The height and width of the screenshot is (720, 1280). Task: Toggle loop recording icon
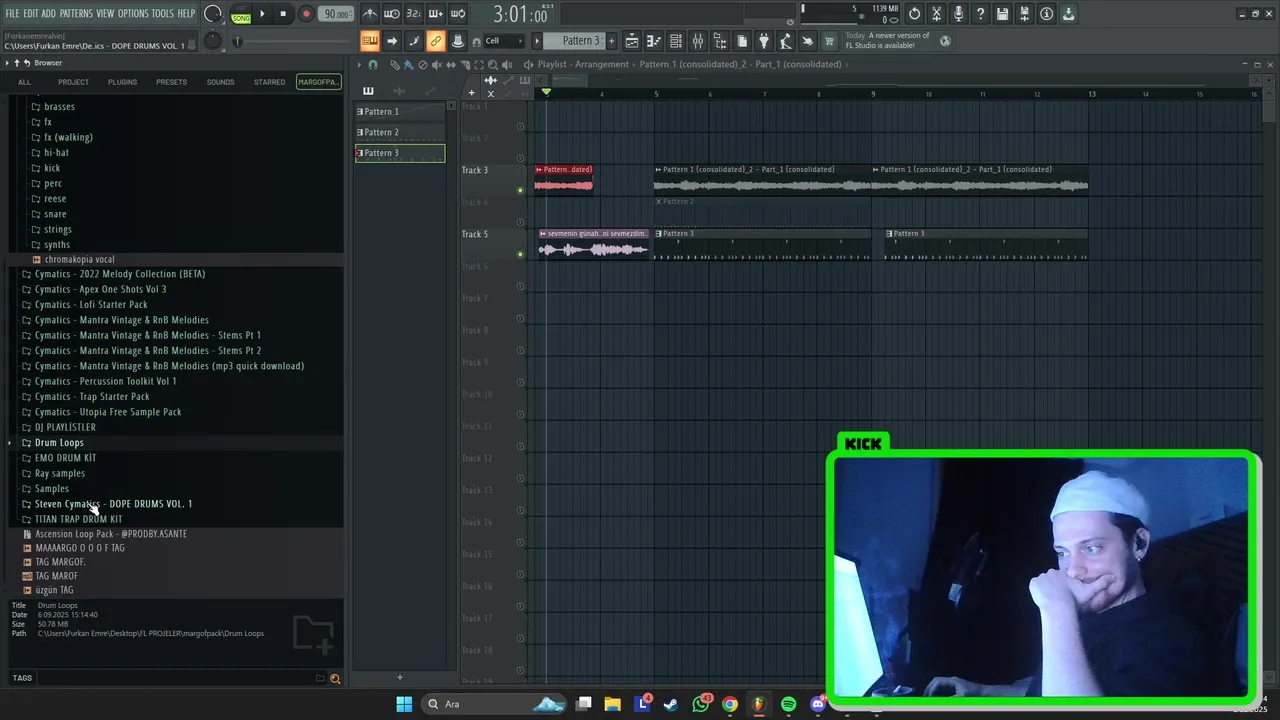tap(458, 14)
